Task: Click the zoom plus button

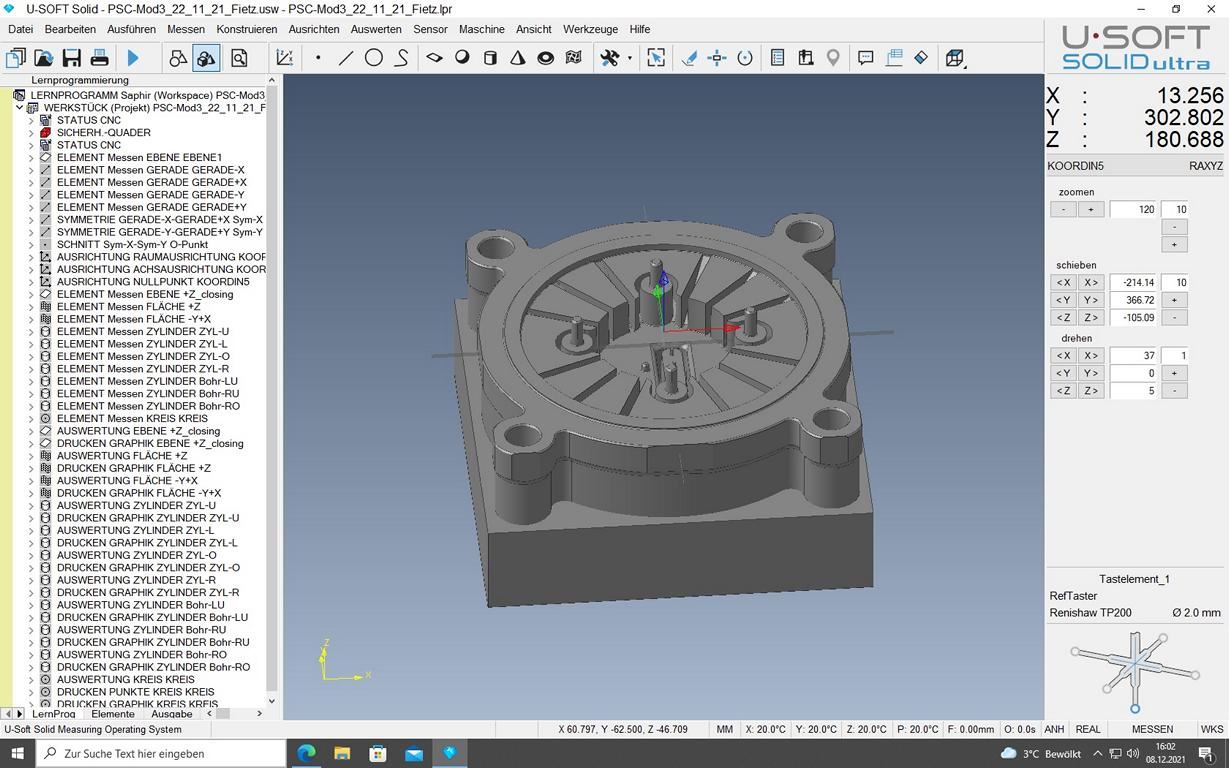Action: pos(1091,209)
